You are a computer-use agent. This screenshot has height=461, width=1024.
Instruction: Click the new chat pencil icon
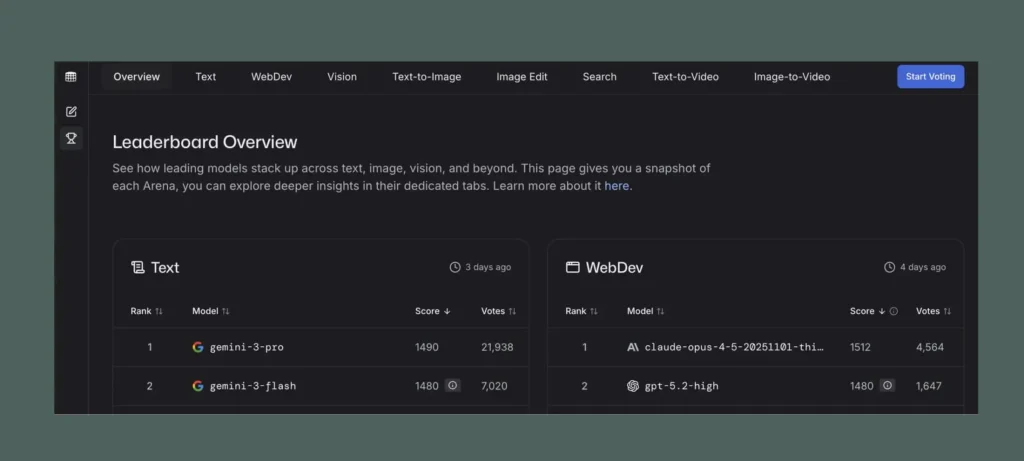click(71, 111)
